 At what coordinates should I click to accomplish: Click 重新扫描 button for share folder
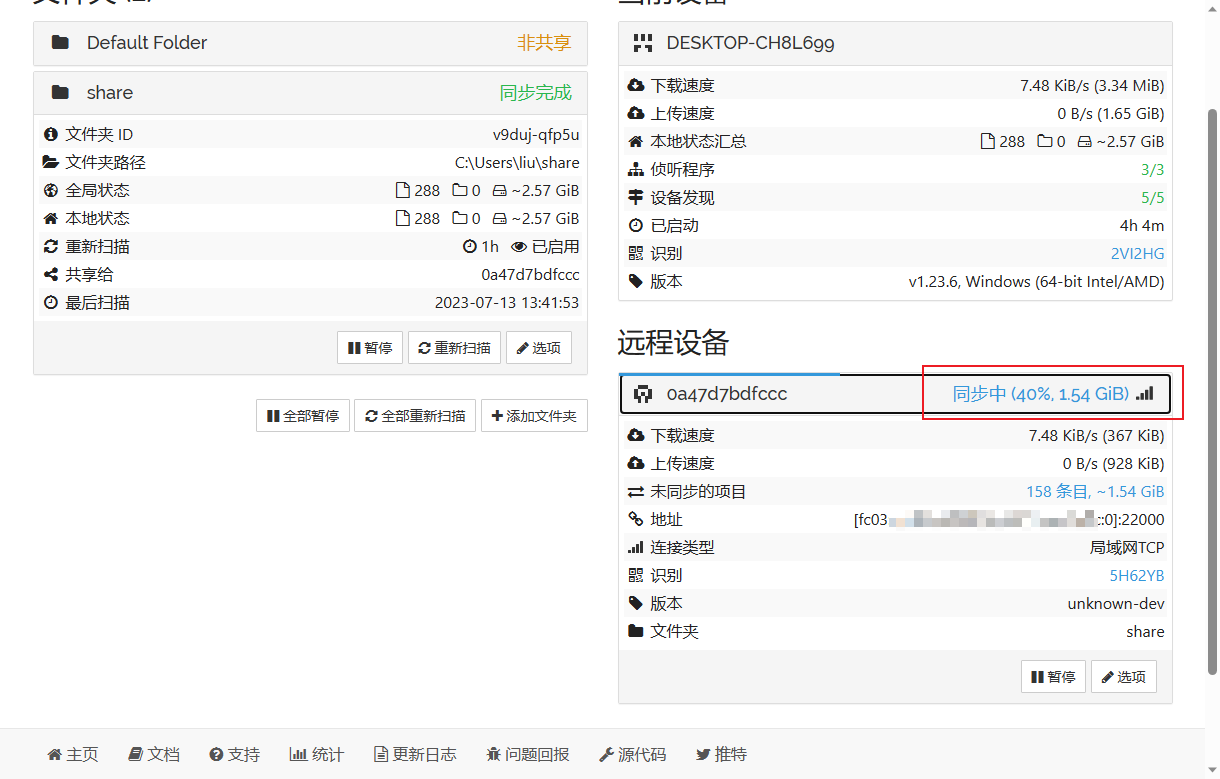454,348
